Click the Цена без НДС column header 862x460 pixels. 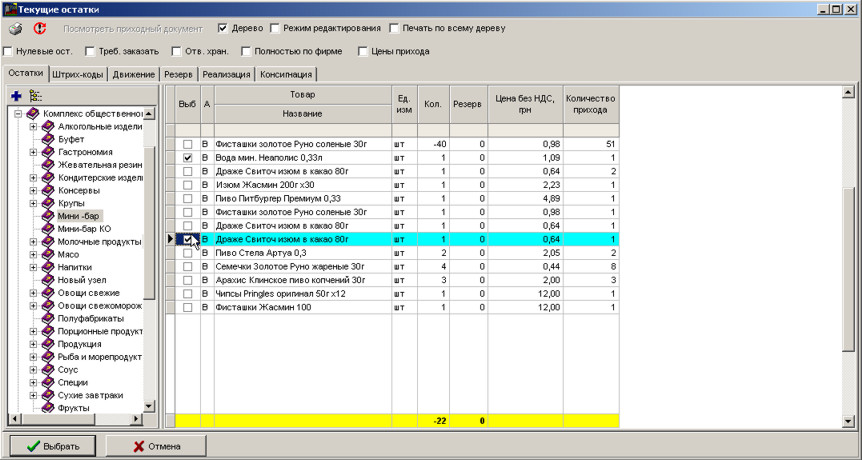(525, 104)
